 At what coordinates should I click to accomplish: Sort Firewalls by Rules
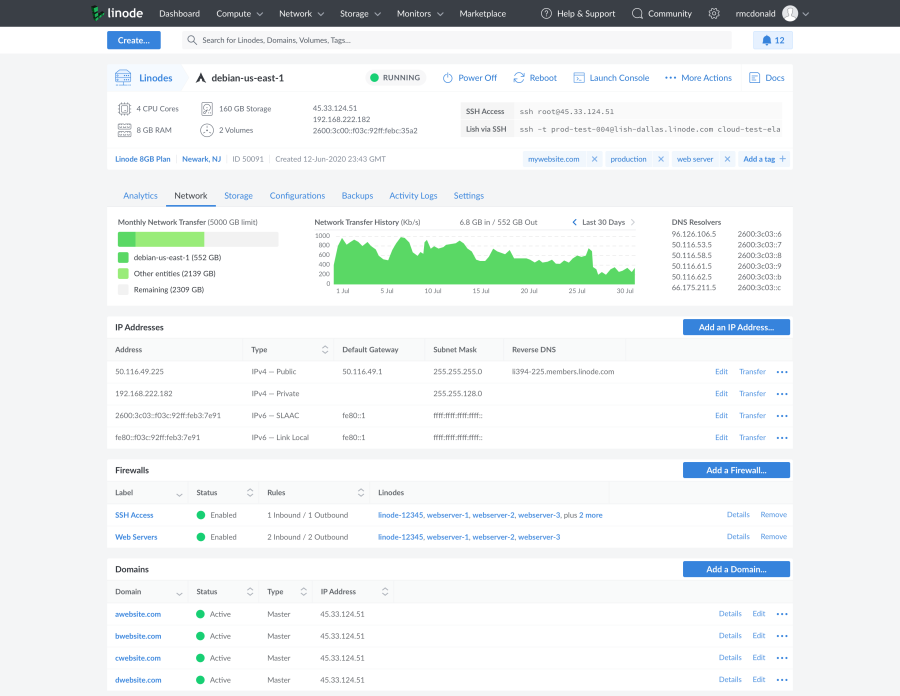[x=360, y=492]
